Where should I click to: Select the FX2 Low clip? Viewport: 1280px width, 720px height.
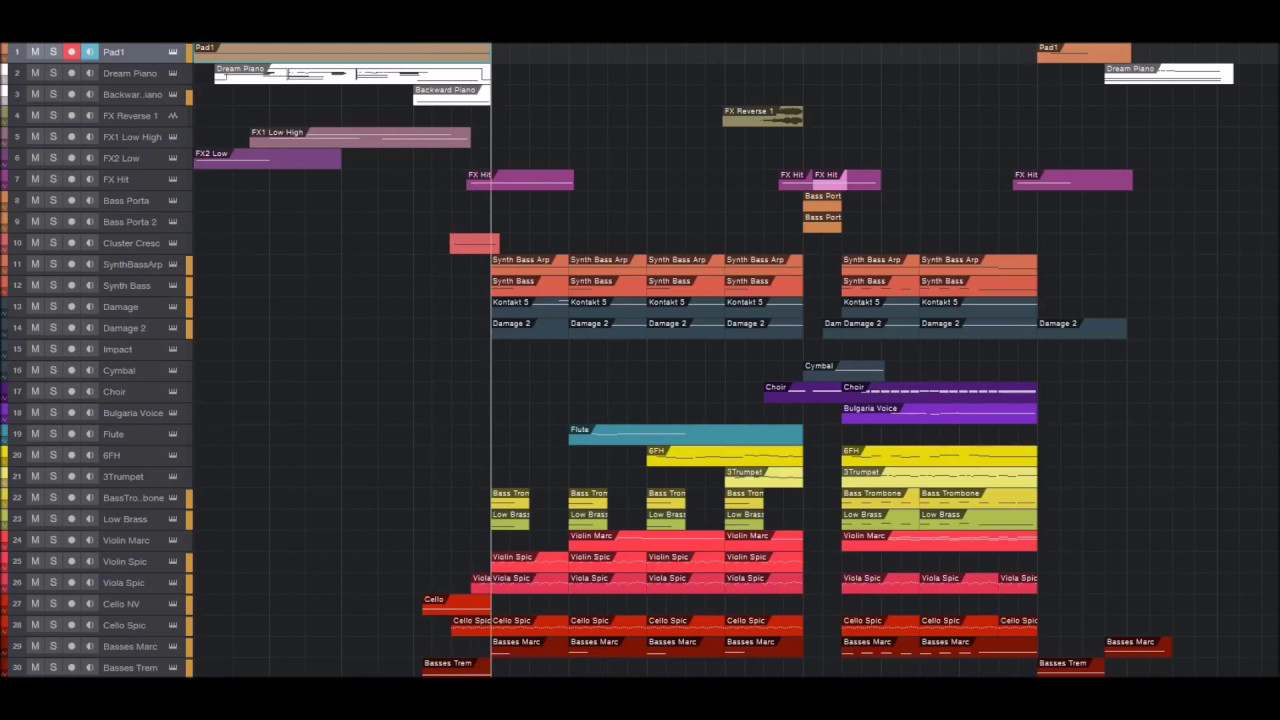pos(267,158)
